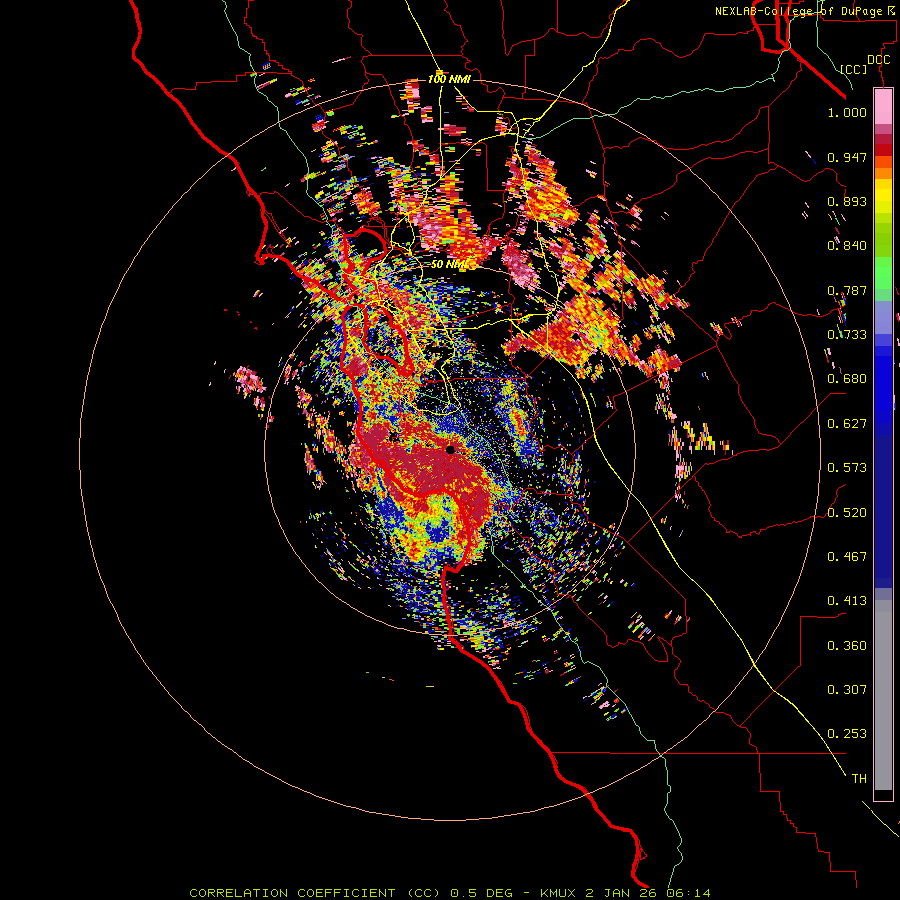Viewport: 900px width, 900px height.
Task: Click the [CC] units label
Action: click(854, 69)
